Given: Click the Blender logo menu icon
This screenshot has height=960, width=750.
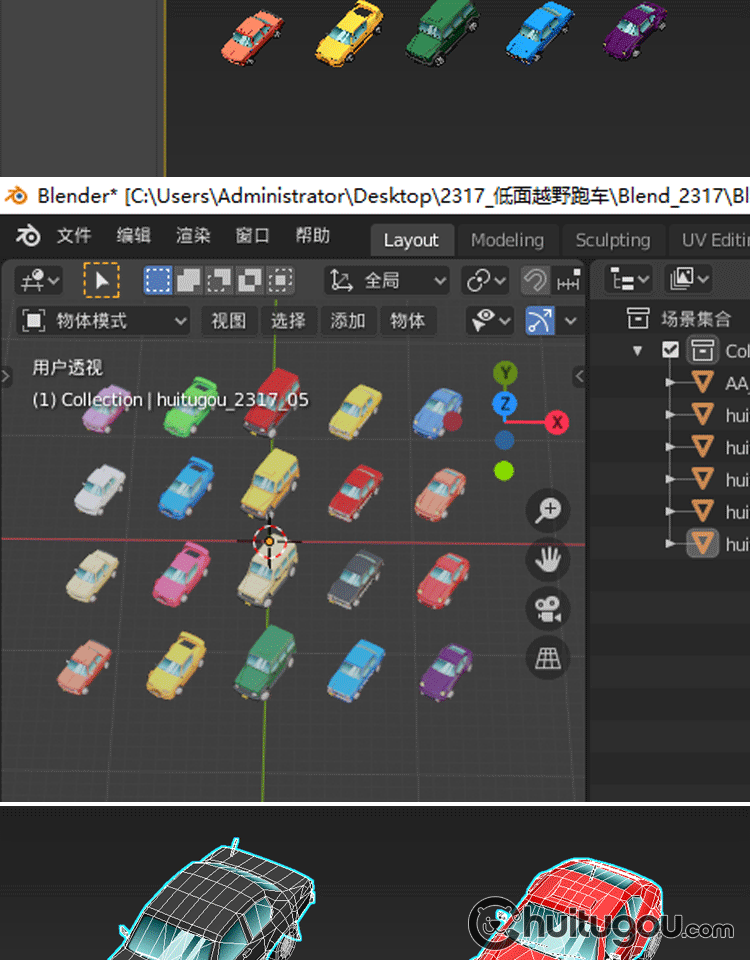Looking at the screenshot, I should [28, 236].
